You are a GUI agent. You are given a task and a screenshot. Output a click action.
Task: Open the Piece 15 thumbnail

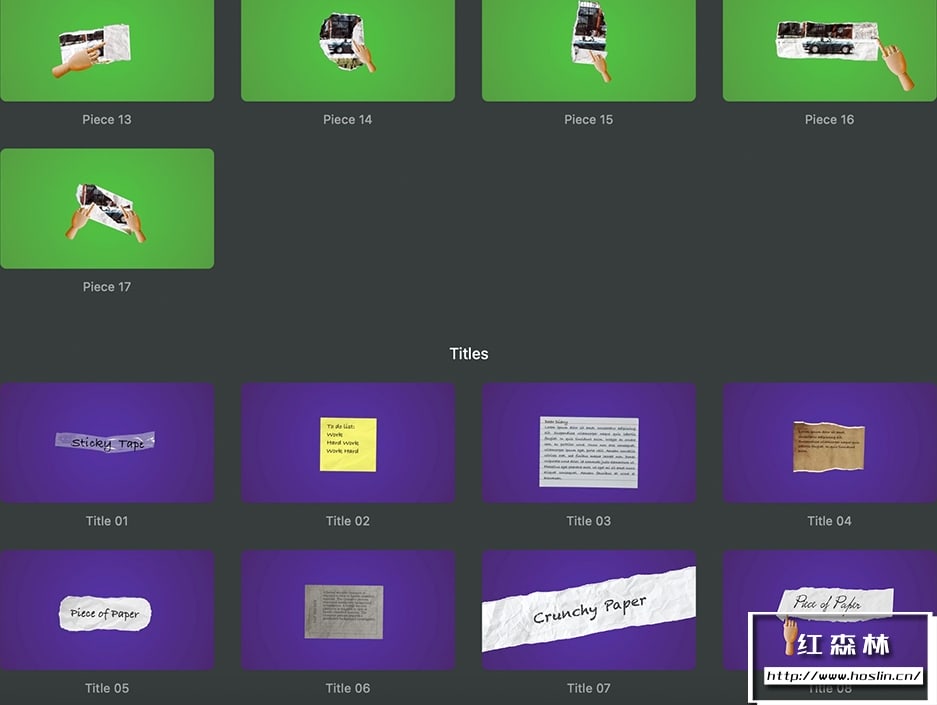tap(589, 50)
